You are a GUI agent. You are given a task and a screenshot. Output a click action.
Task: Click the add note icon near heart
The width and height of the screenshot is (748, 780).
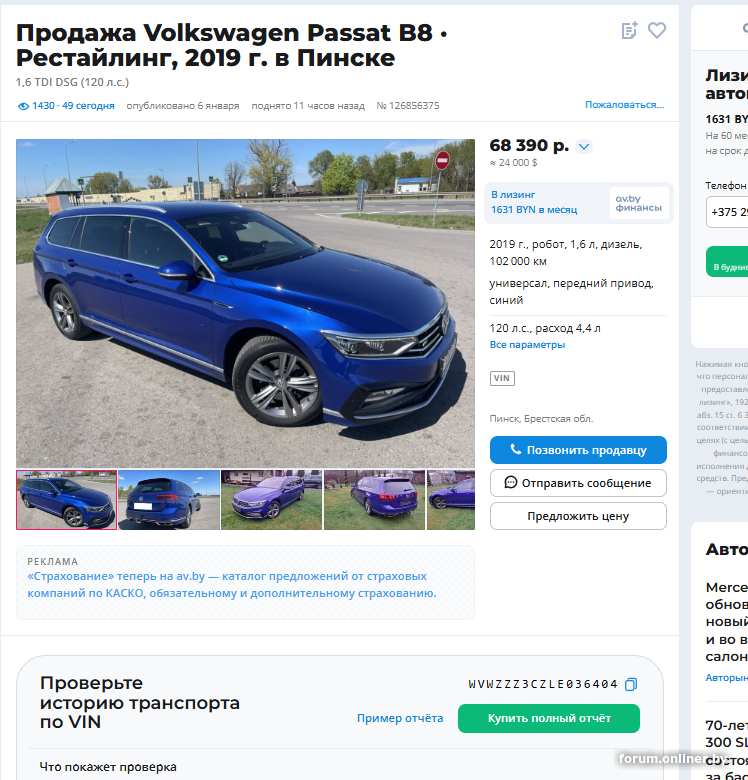click(x=629, y=30)
